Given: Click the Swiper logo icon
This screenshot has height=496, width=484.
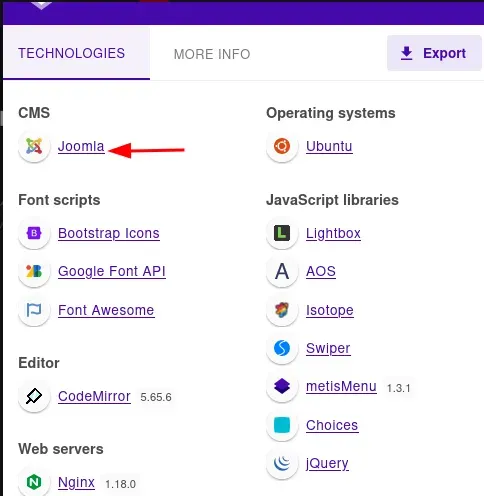Looking at the screenshot, I should pyautogui.click(x=282, y=348).
